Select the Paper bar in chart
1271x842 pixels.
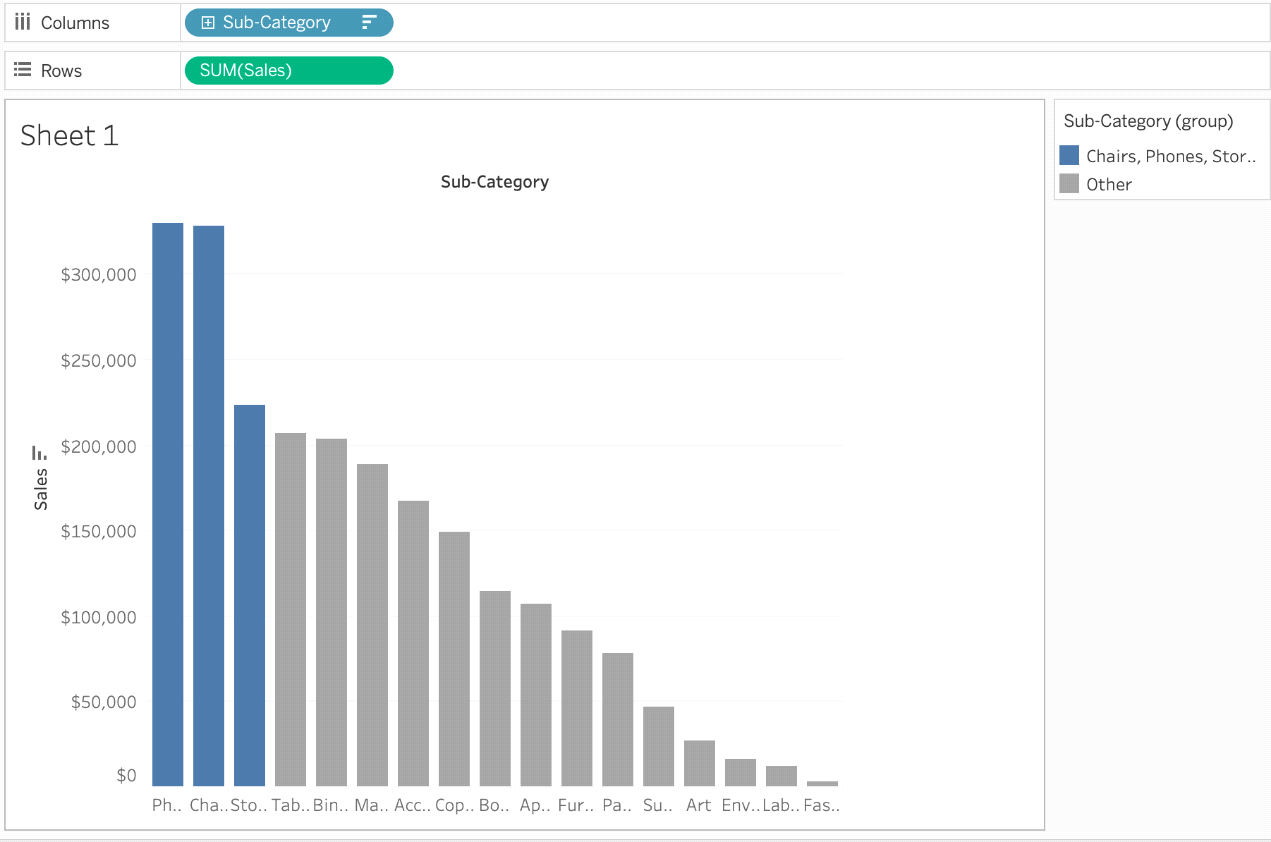pyautogui.click(x=618, y=719)
